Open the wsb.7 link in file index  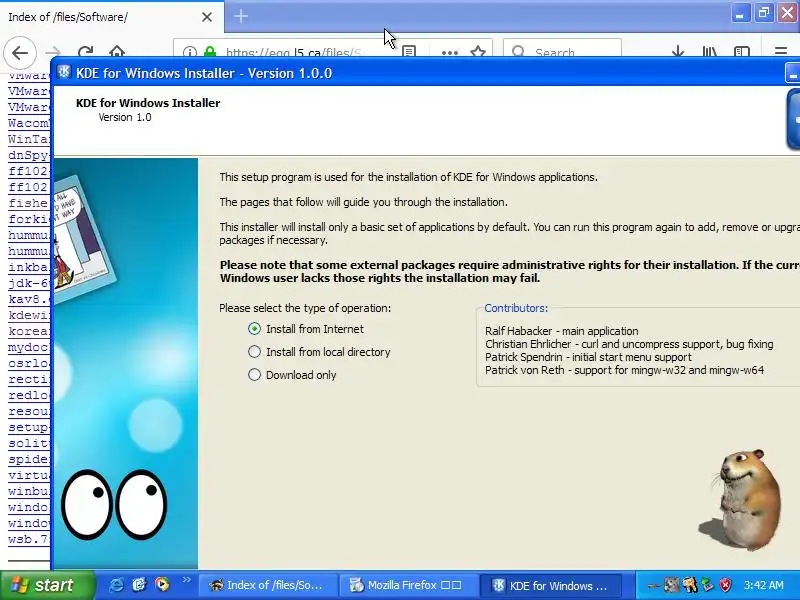[29, 539]
